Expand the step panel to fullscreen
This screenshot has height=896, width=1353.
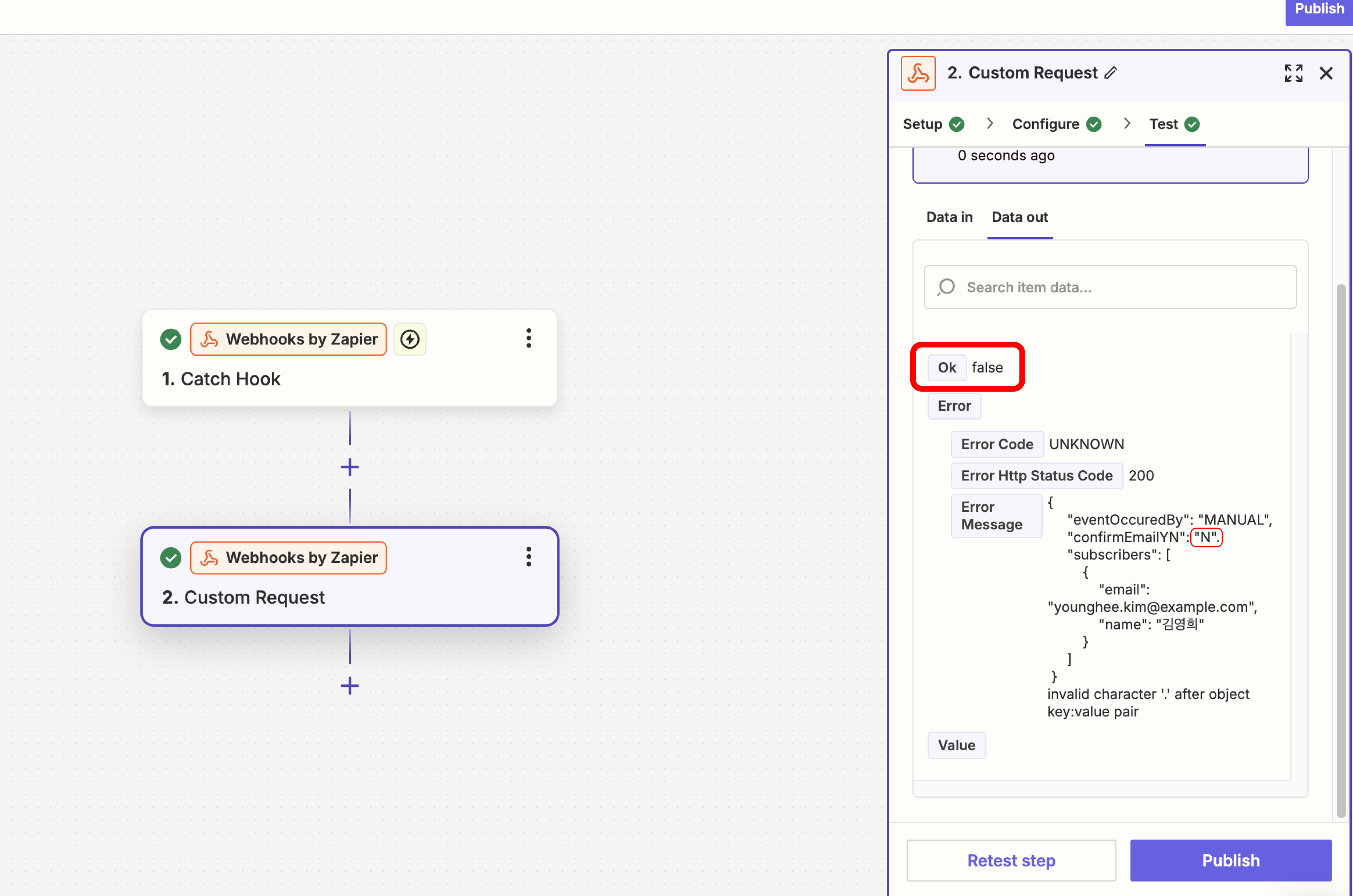click(x=1293, y=73)
